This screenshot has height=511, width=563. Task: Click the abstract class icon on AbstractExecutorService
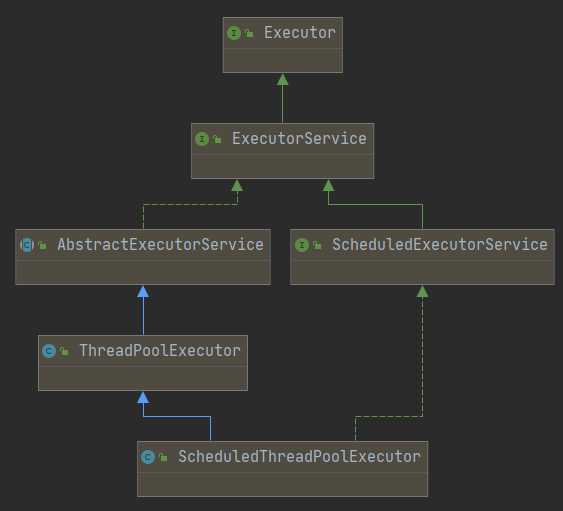coord(27,245)
